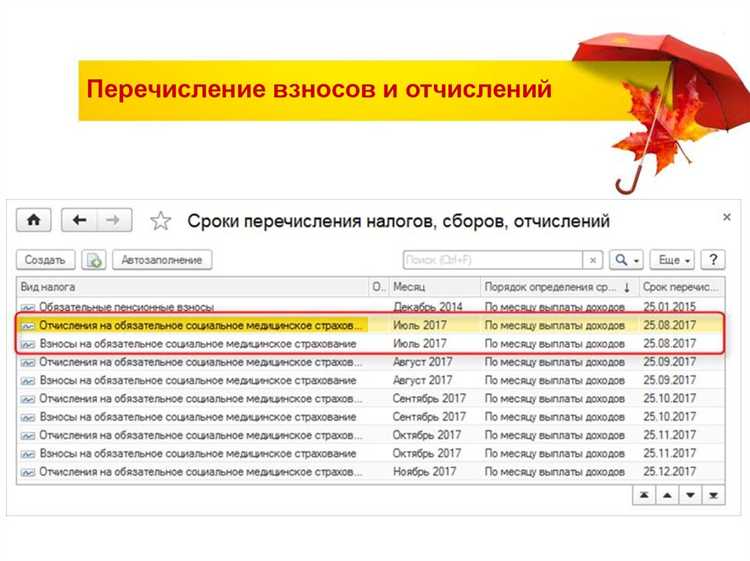Click into the Поиск (Ctrl+F) search field
Screen dimensions: 750x561
[493, 260]
